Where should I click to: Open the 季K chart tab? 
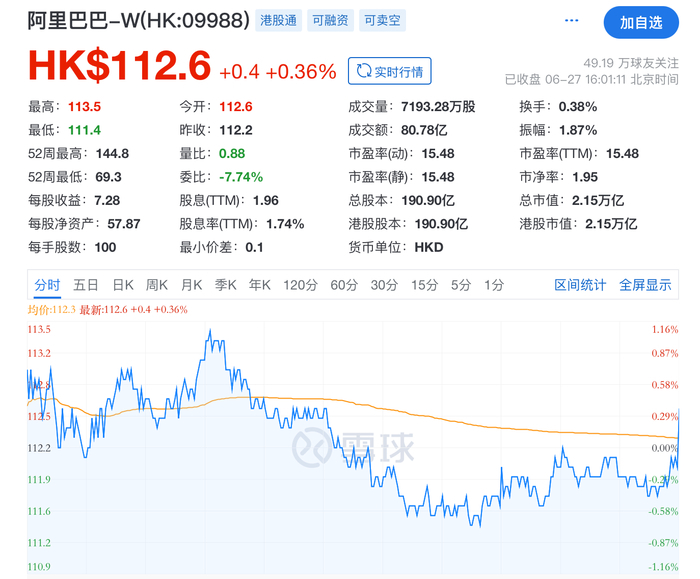click(225, 285)
